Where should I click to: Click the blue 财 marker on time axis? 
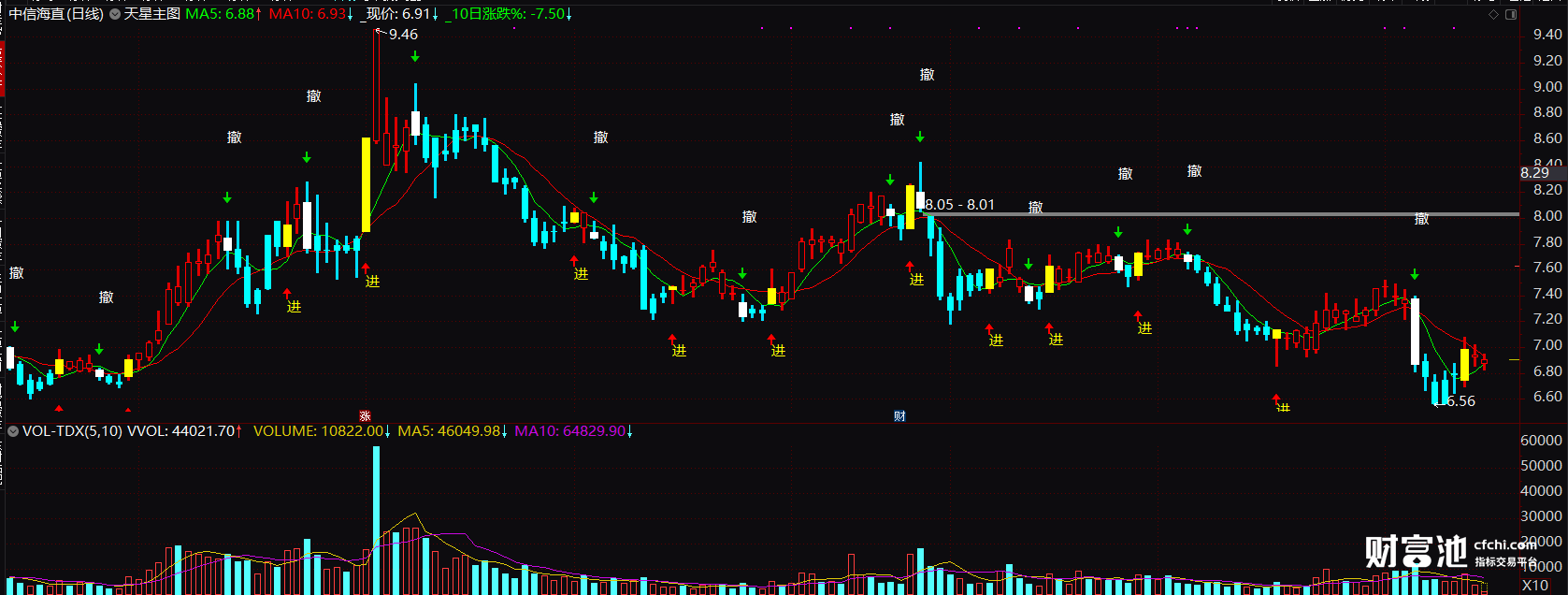coord(899,416)
